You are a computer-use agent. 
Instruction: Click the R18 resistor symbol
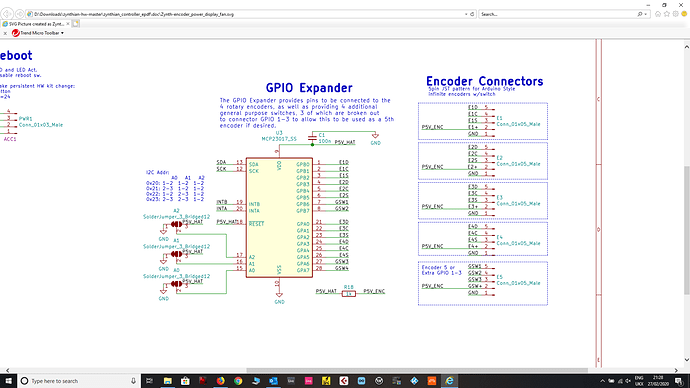(x=349, y=293)
